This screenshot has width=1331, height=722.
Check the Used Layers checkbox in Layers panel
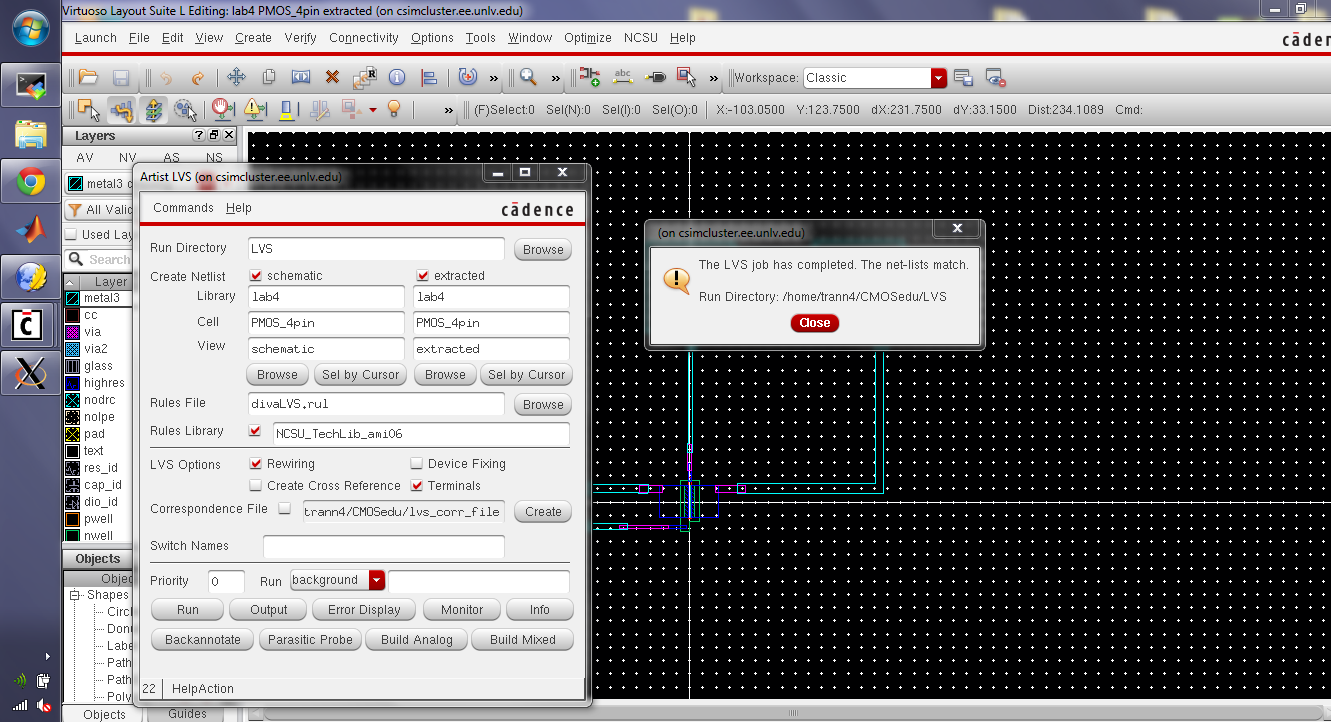[x=71, y=234]
